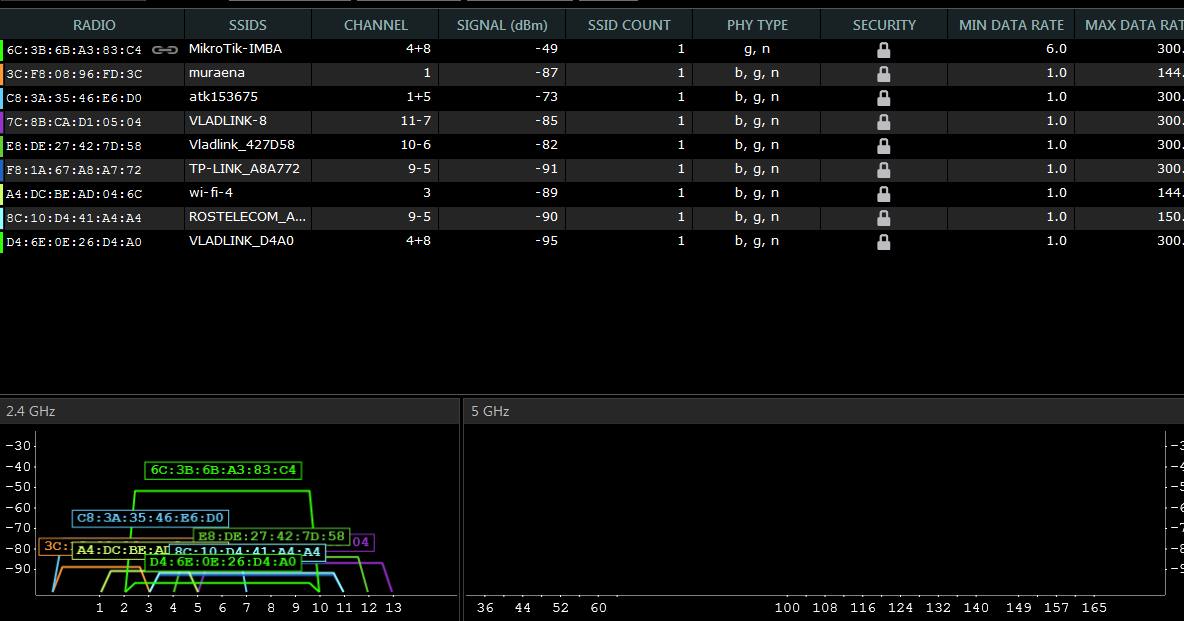Click the blue C8:3A:35:46:E6:D0 graph label
The width and height of the screenshot is (1184, 621).
pos(150,518)
